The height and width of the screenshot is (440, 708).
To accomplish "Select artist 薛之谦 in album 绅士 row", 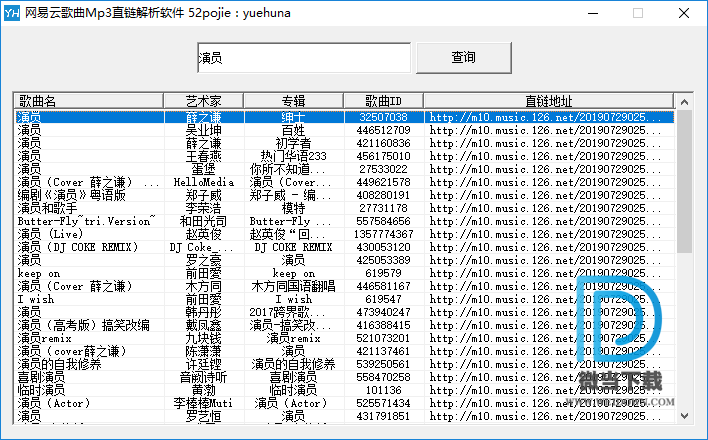I will coord(204,117).
